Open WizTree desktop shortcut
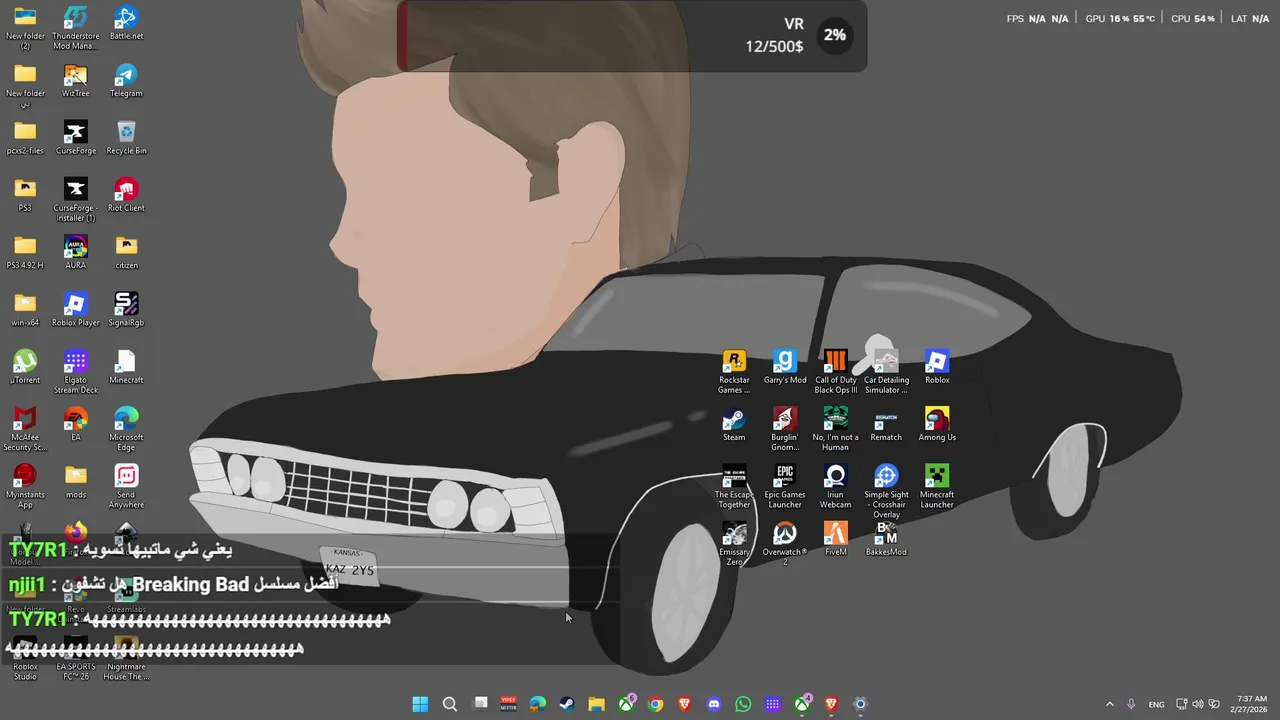The height and width of the screenshot is (720, 1280). 75,81
